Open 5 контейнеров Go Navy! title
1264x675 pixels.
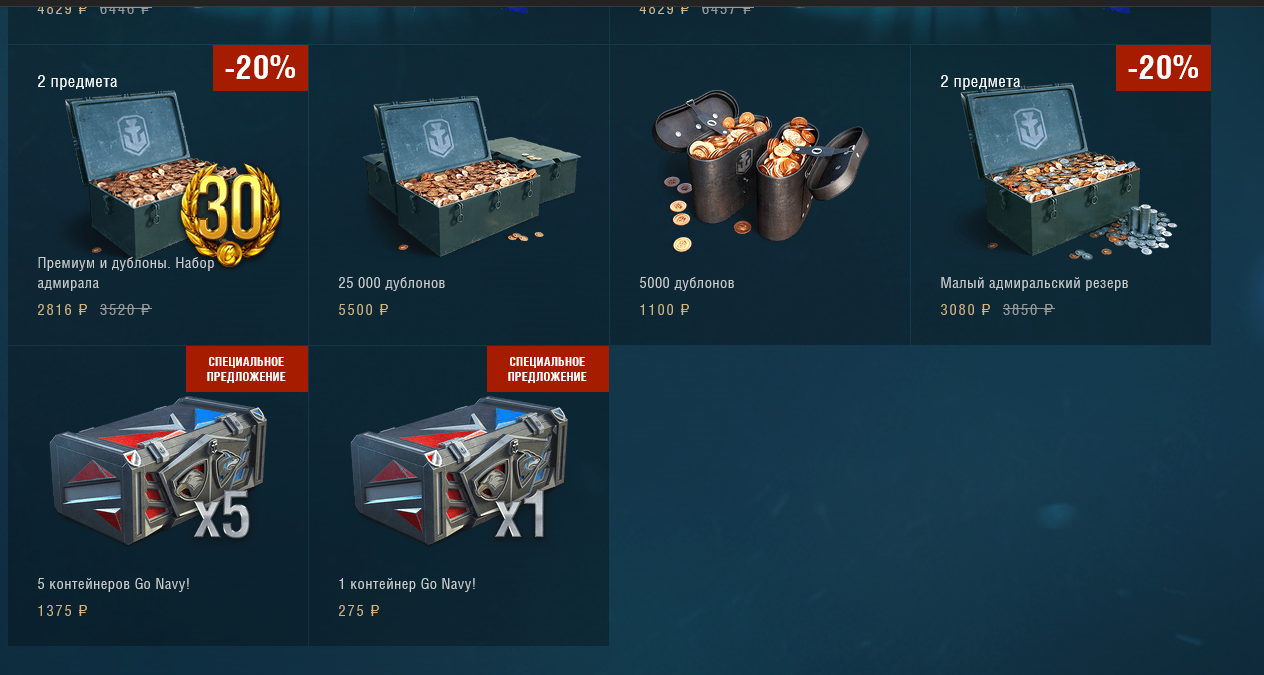113,583
